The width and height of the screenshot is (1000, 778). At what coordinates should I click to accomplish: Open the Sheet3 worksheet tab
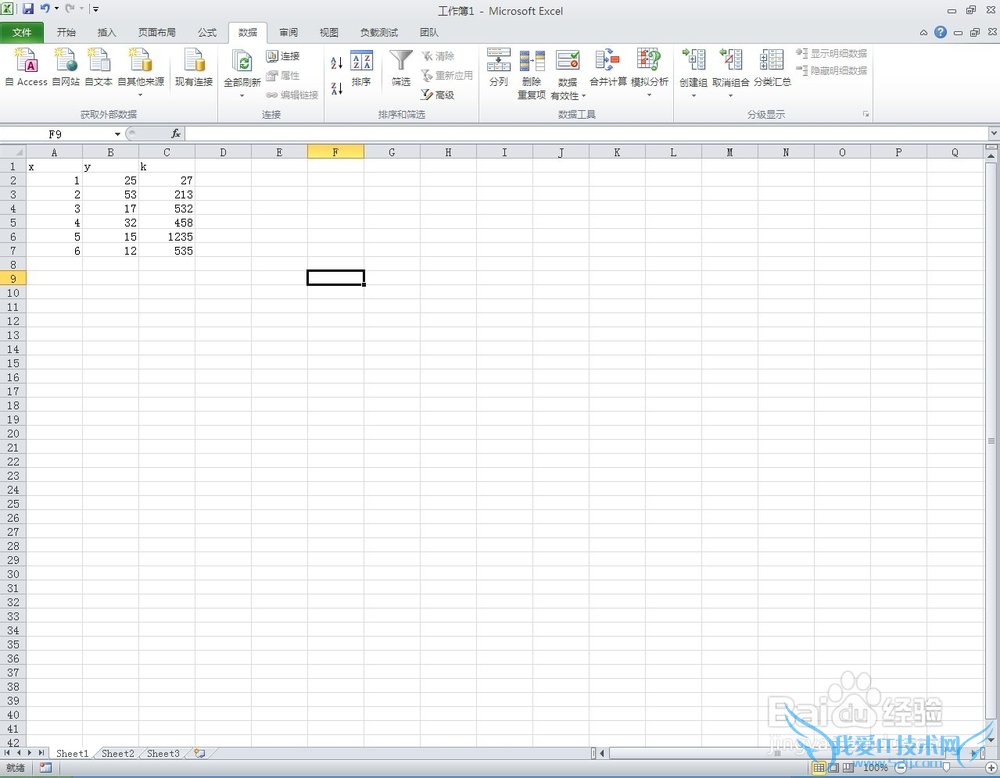coord(163,753)
